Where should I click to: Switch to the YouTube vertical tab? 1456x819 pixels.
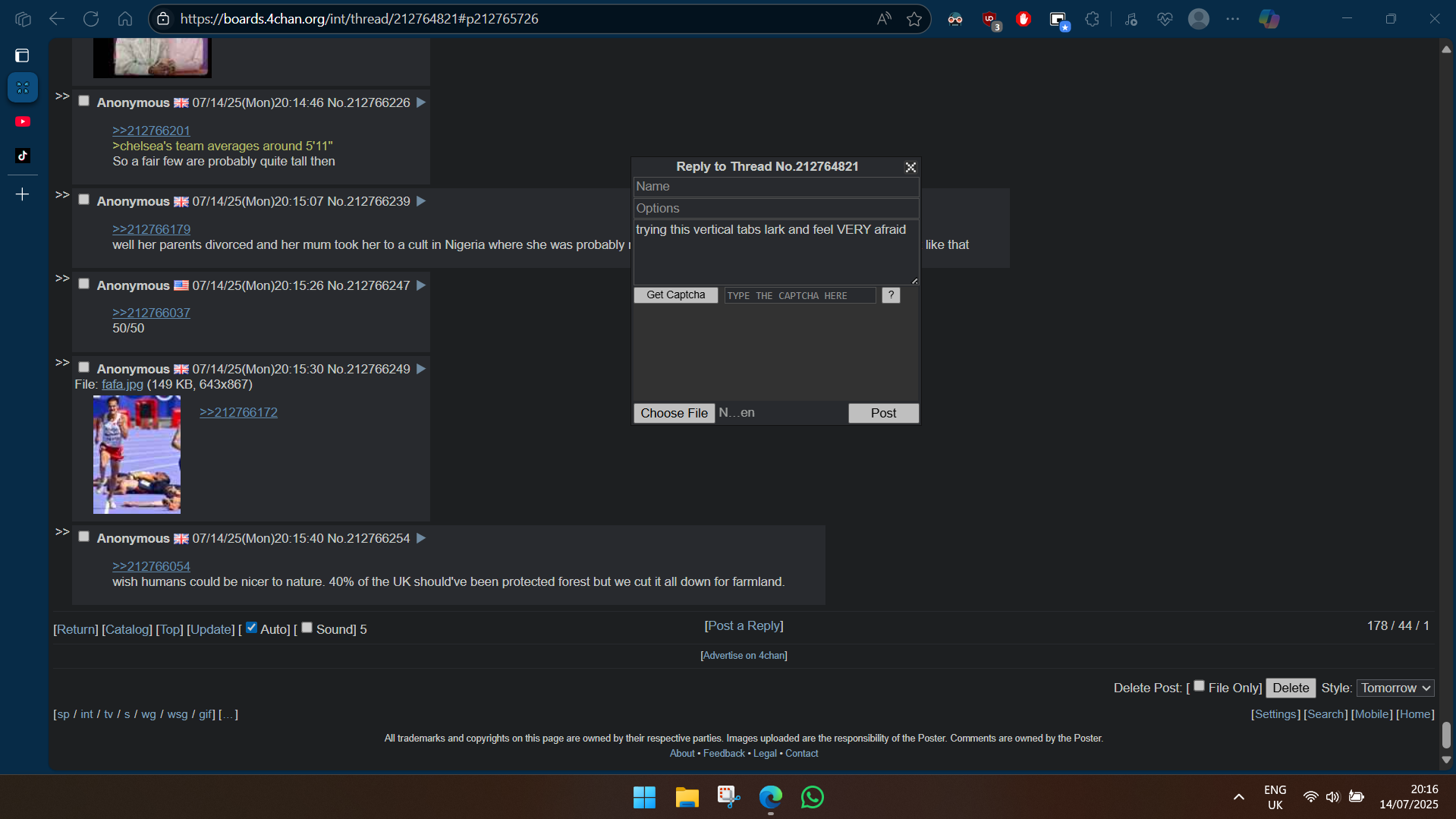[x=23, y=121]
